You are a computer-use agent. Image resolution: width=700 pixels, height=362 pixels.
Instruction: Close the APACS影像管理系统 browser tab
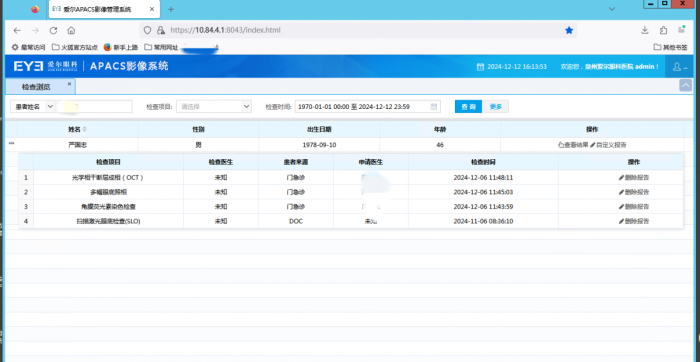[x=152, y=9]
